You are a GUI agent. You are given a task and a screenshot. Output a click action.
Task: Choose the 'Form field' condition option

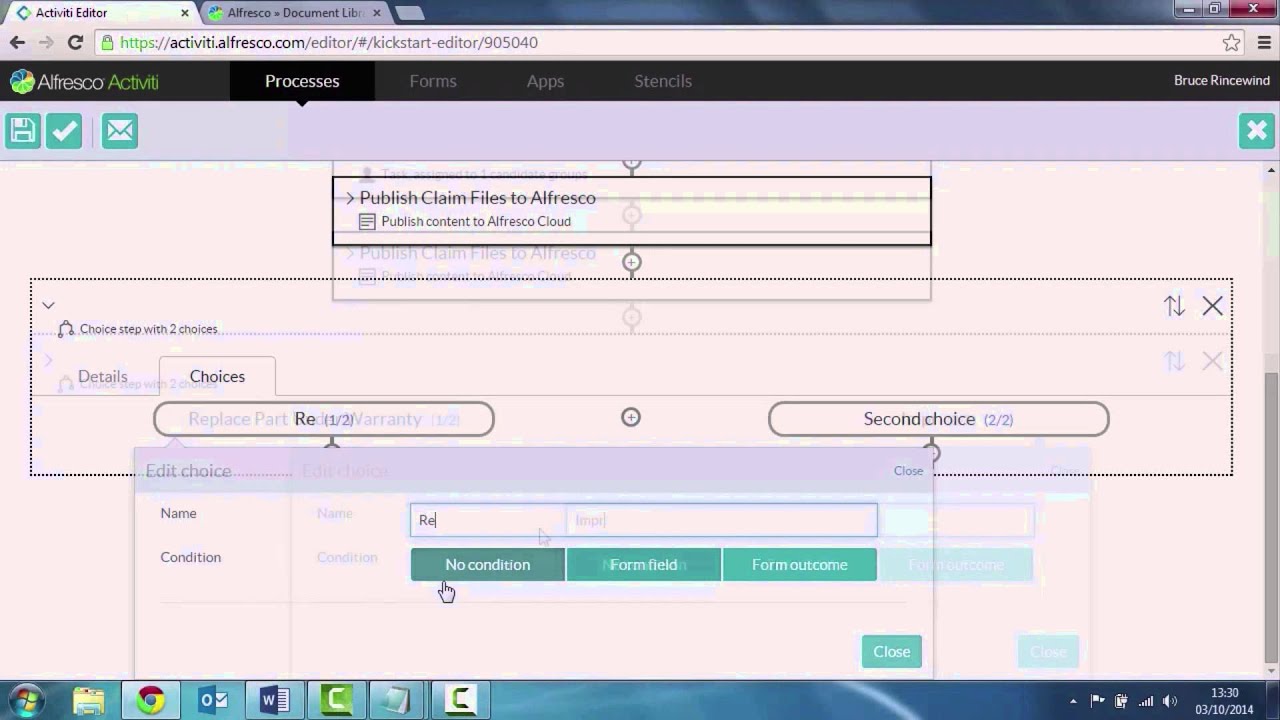[x=643, y=565]
